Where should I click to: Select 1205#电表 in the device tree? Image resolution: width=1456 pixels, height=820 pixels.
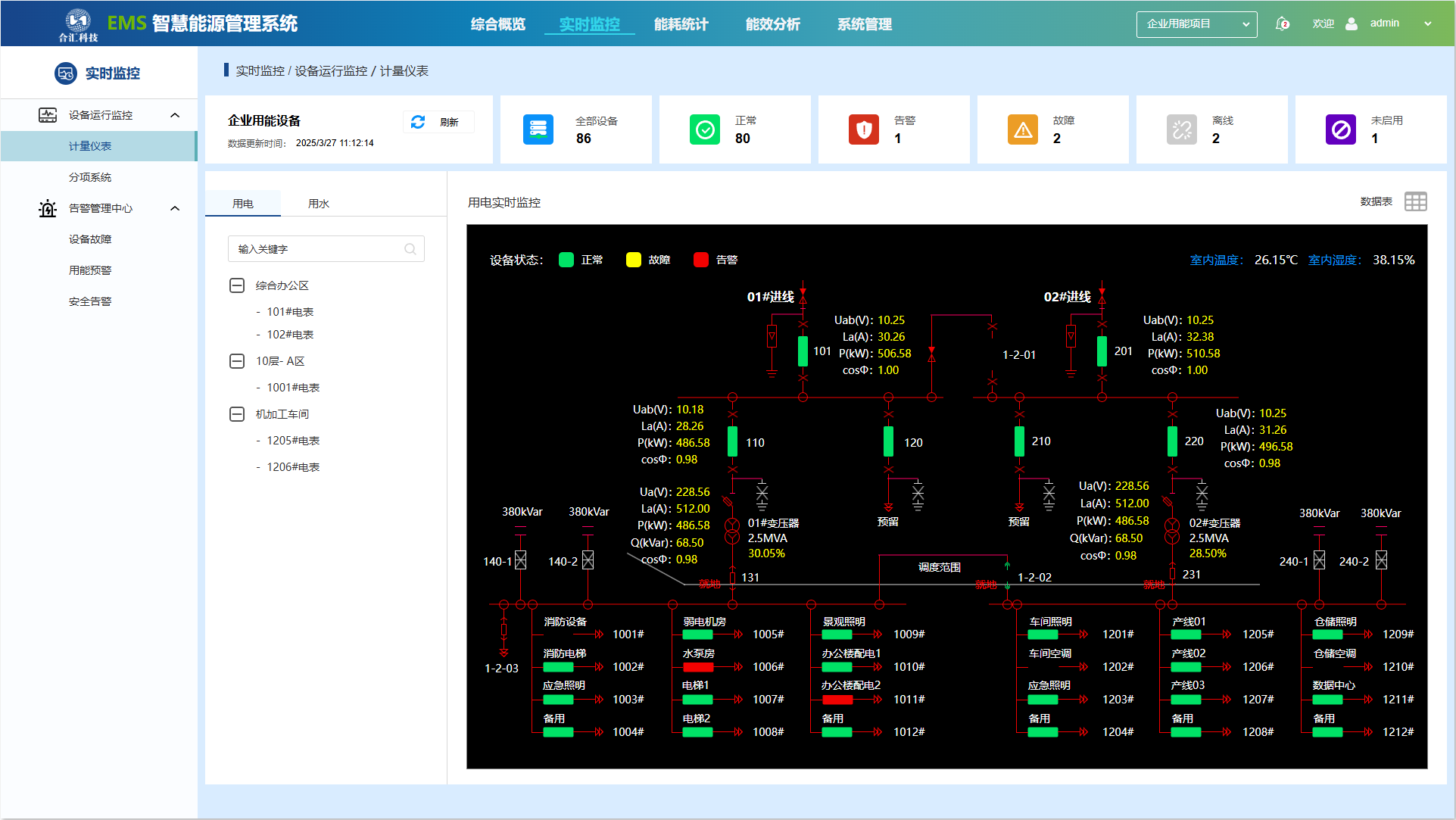click(x=293, y=441)
